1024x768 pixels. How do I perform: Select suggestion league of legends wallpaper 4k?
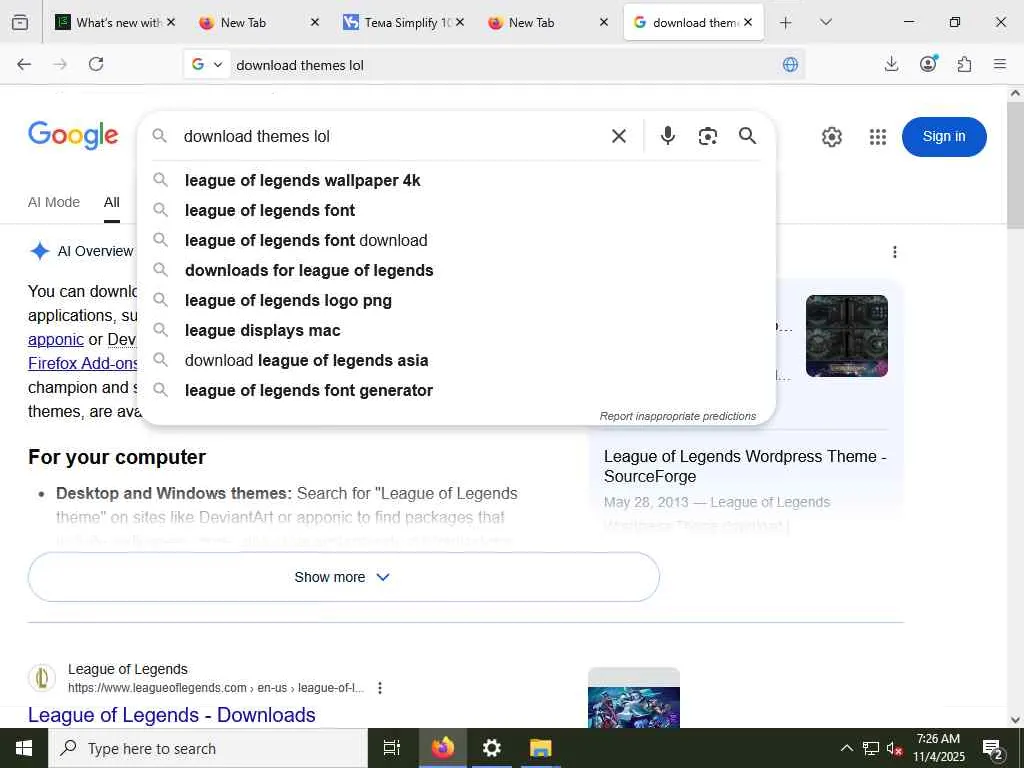tap(456, 180)
